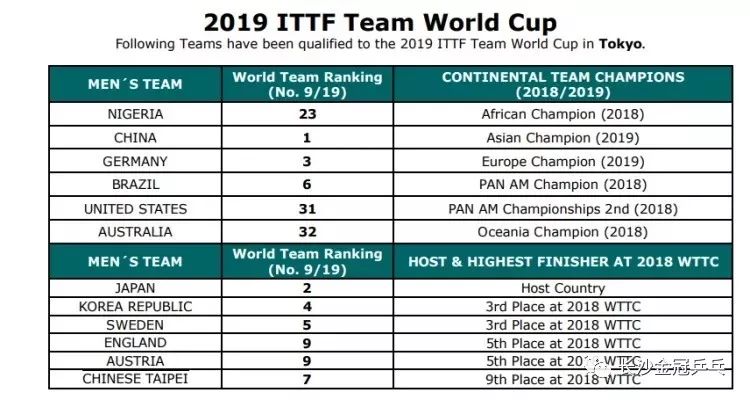Click the underlined CHINESE TAIPEI entry

coord(135,378)
